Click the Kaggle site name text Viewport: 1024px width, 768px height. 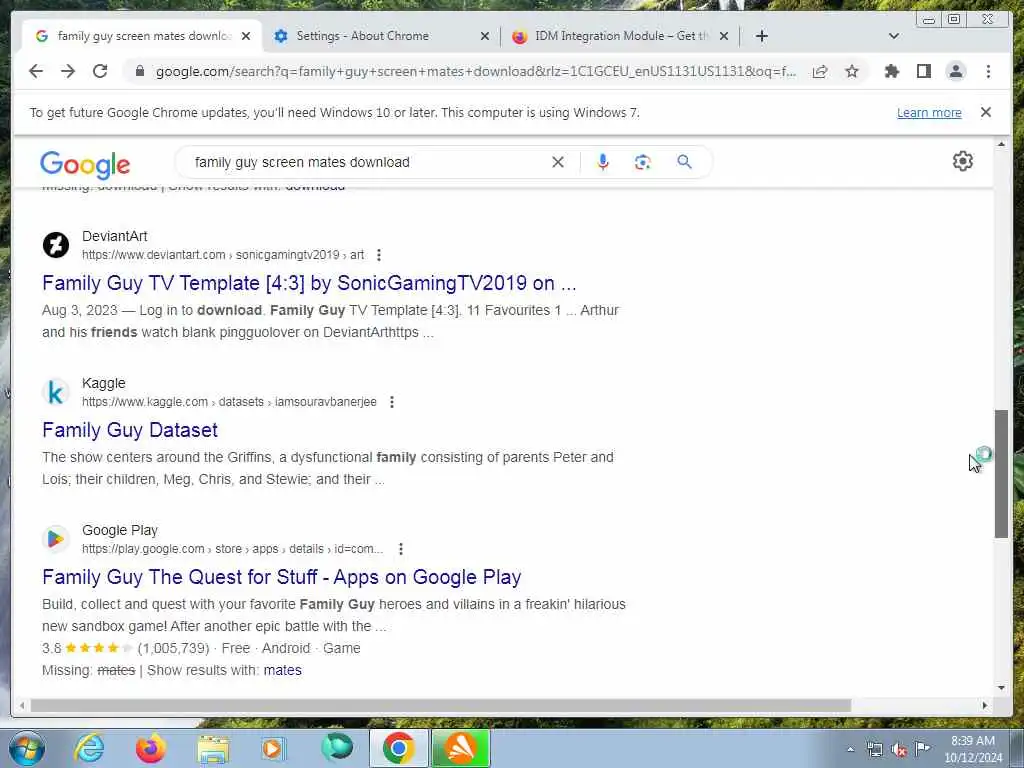(104, 383)
